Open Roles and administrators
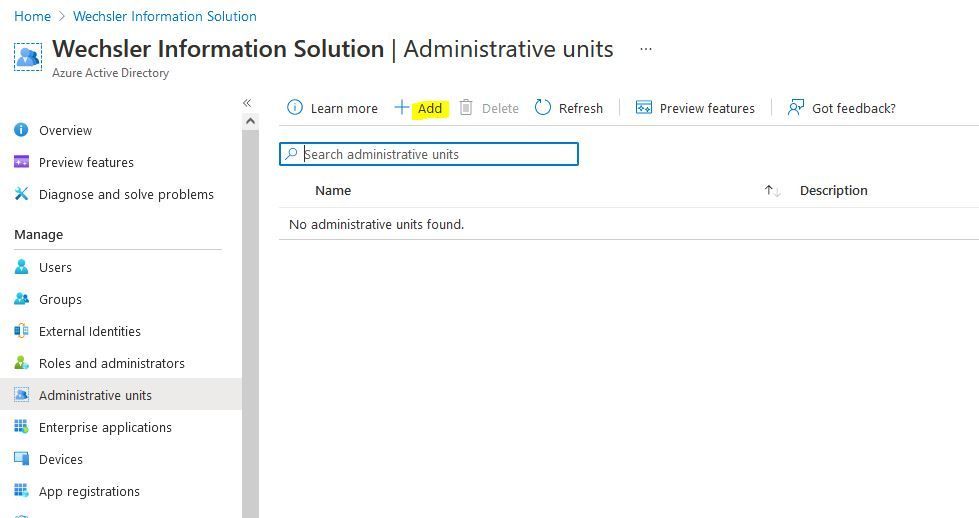 tap(112, 363)
